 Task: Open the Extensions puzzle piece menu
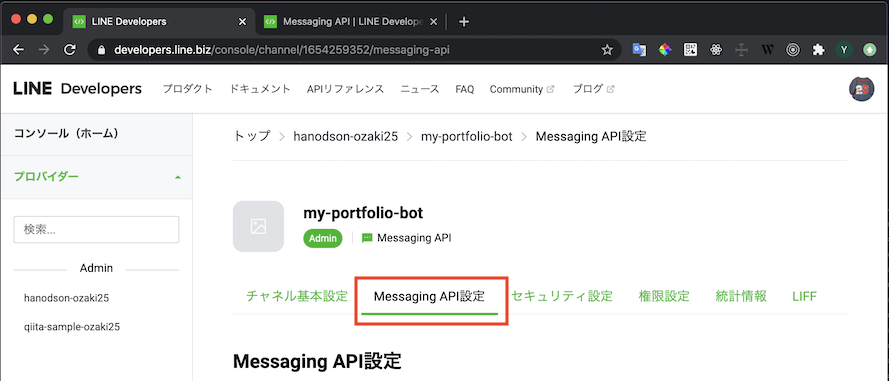(x=818, y=50)
